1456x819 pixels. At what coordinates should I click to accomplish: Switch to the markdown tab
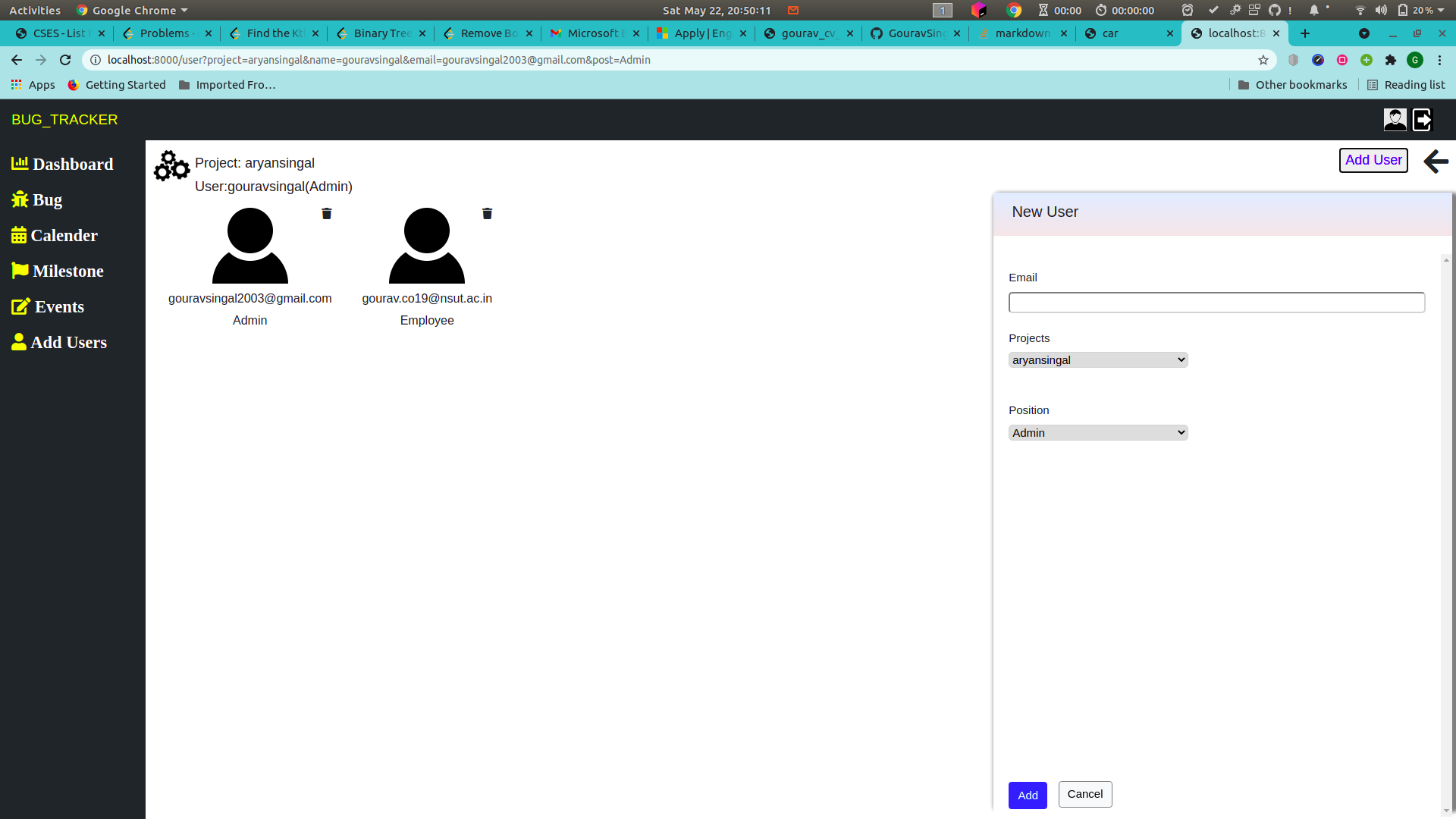(1021, 33)
